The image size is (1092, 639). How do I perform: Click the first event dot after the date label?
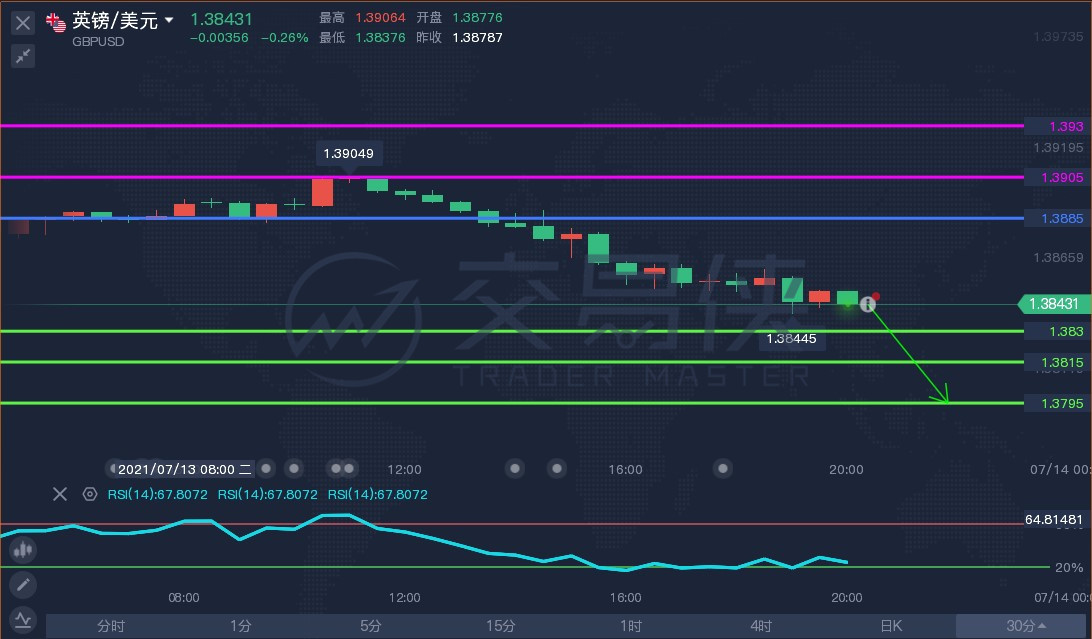pos(266,468)
